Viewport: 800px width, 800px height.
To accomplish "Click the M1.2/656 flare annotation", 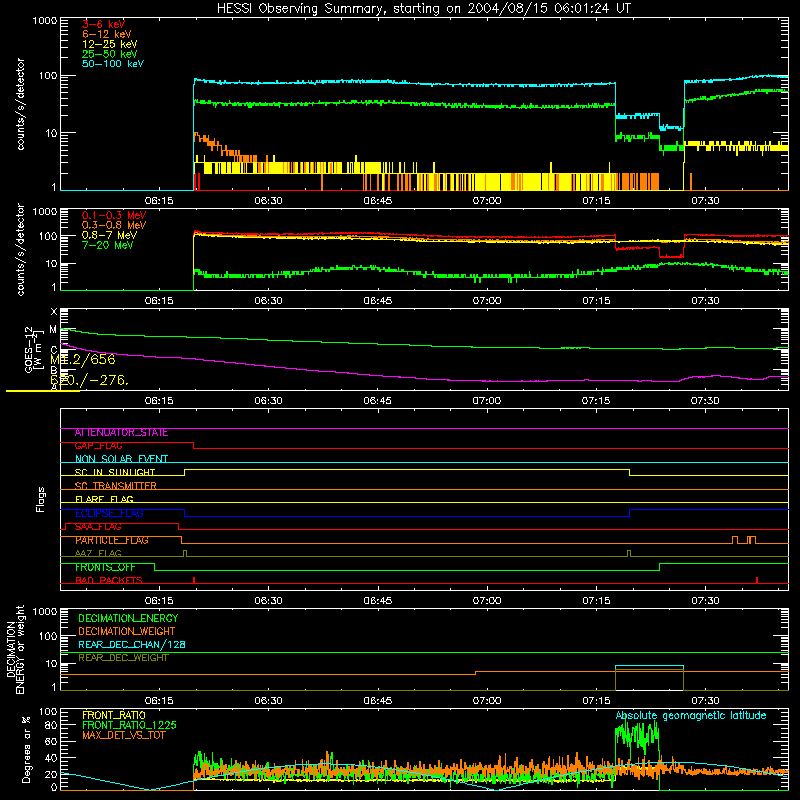I will (83, 360).
